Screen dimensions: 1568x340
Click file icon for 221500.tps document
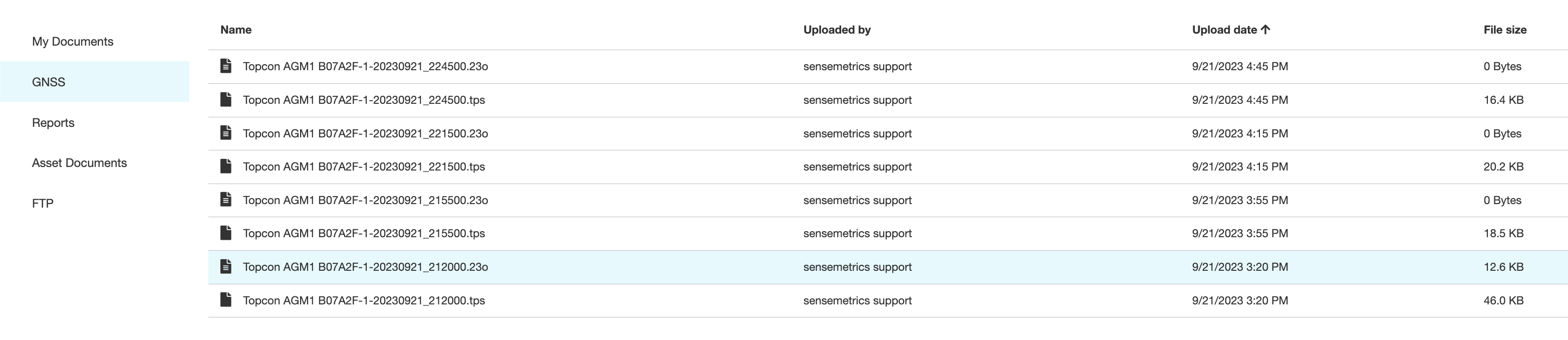click(226, 166)
